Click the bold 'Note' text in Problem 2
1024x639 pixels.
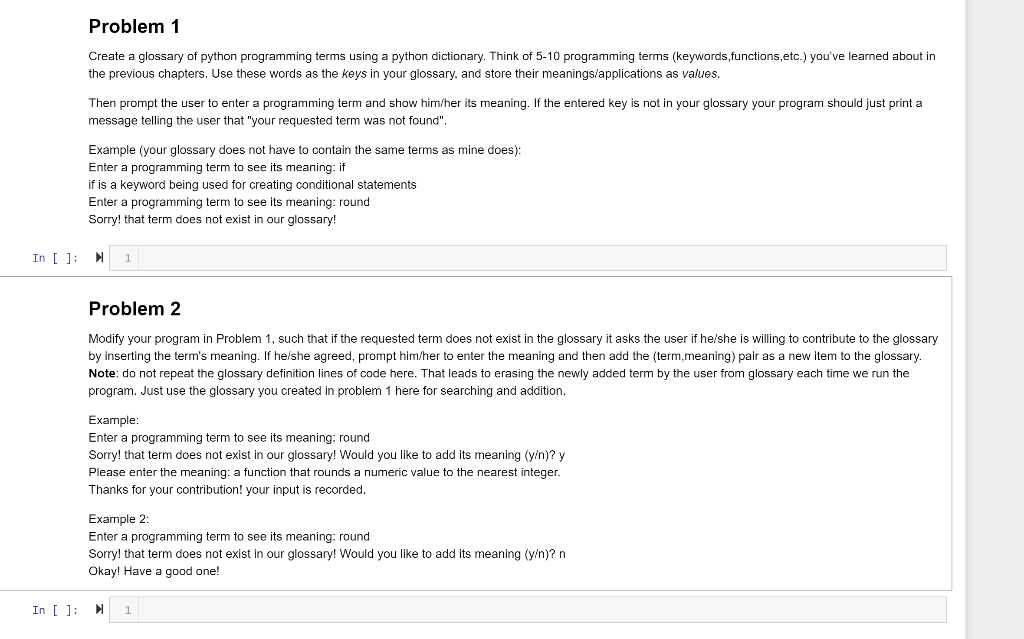tap(102, 374)
